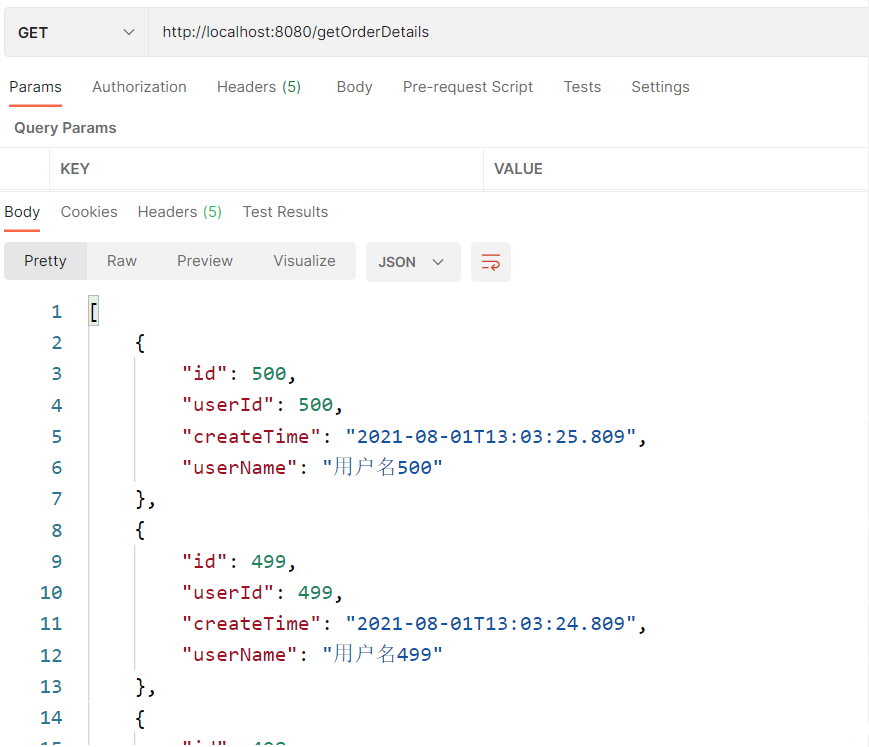This screenshot has width=869, height=747.
Task: Select the Pretty view button
Action: pos(45,261)
